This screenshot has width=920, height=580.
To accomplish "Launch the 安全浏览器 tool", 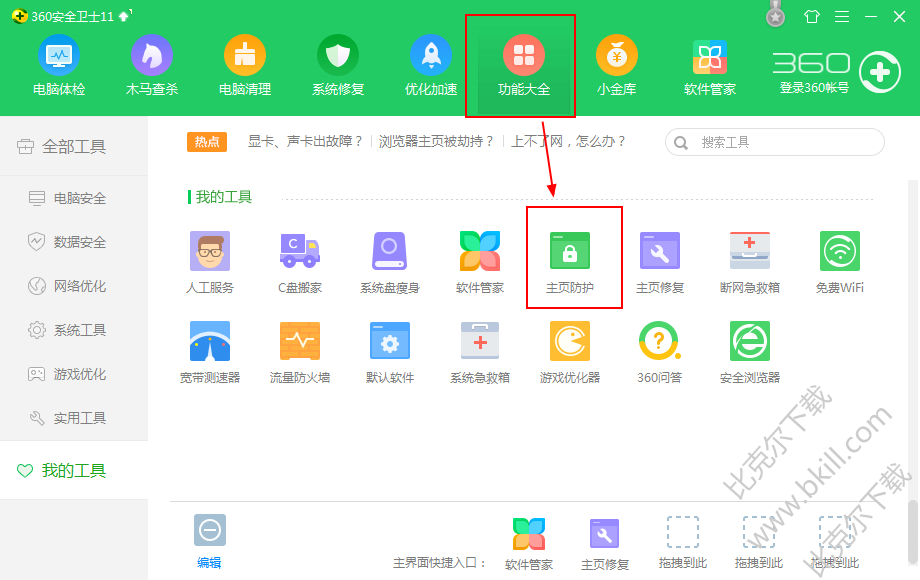I will [x=750, y=352].
